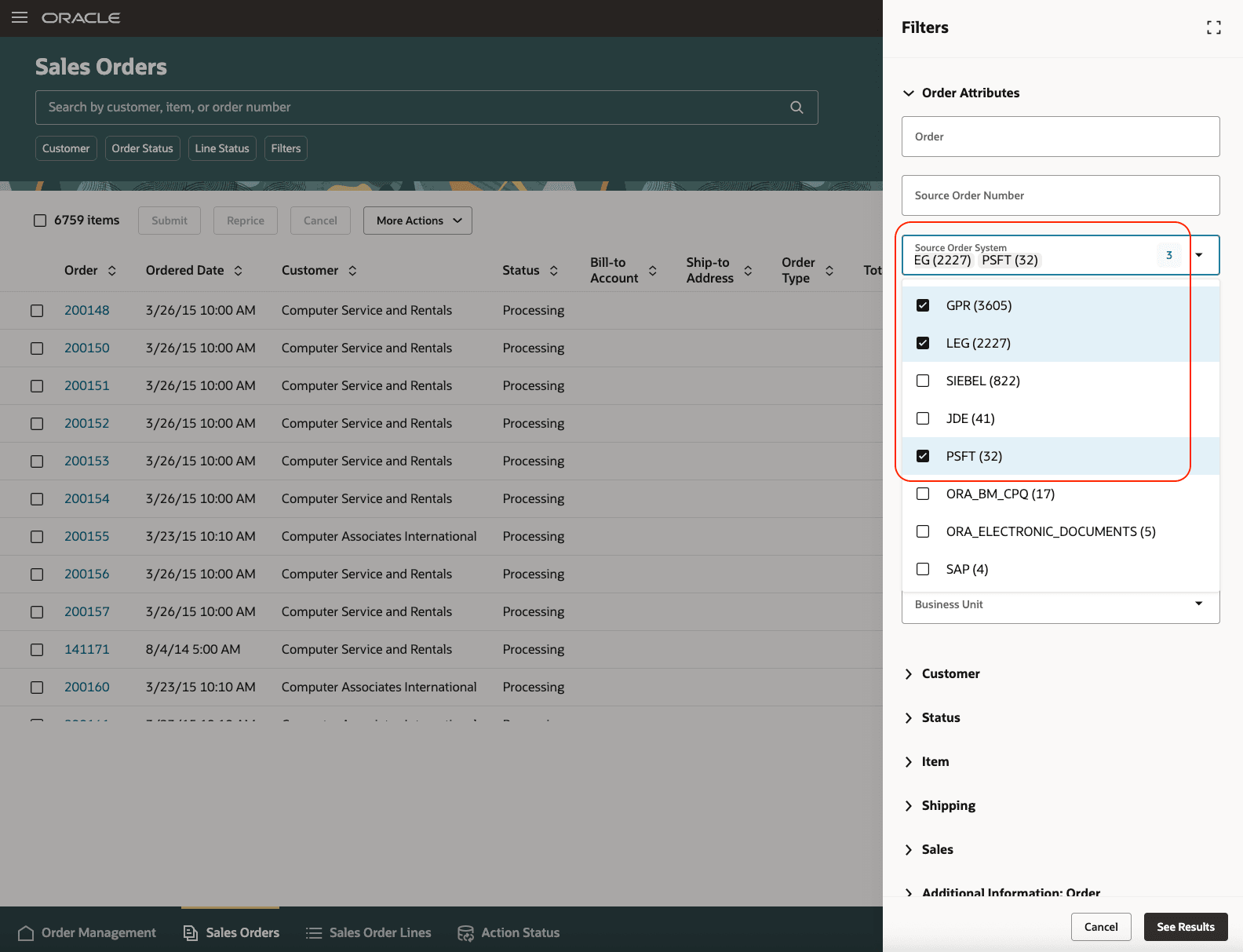Click the search magnifier icon
This screenshot has width=1243, height=952.
[x=796, y=108]
